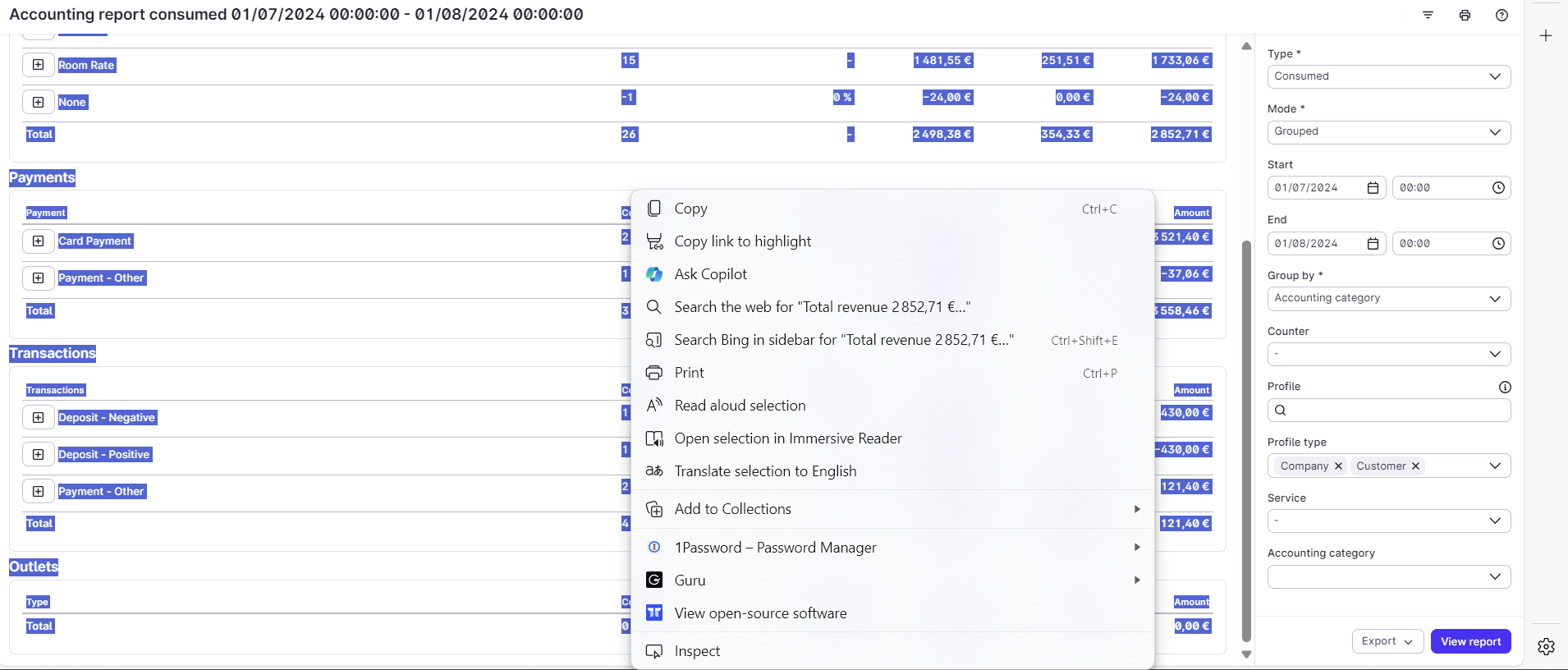This screenshot has height=670, width=1568.
Task: Open the Start date calendar icon
Action: [x=1373, y=188]
